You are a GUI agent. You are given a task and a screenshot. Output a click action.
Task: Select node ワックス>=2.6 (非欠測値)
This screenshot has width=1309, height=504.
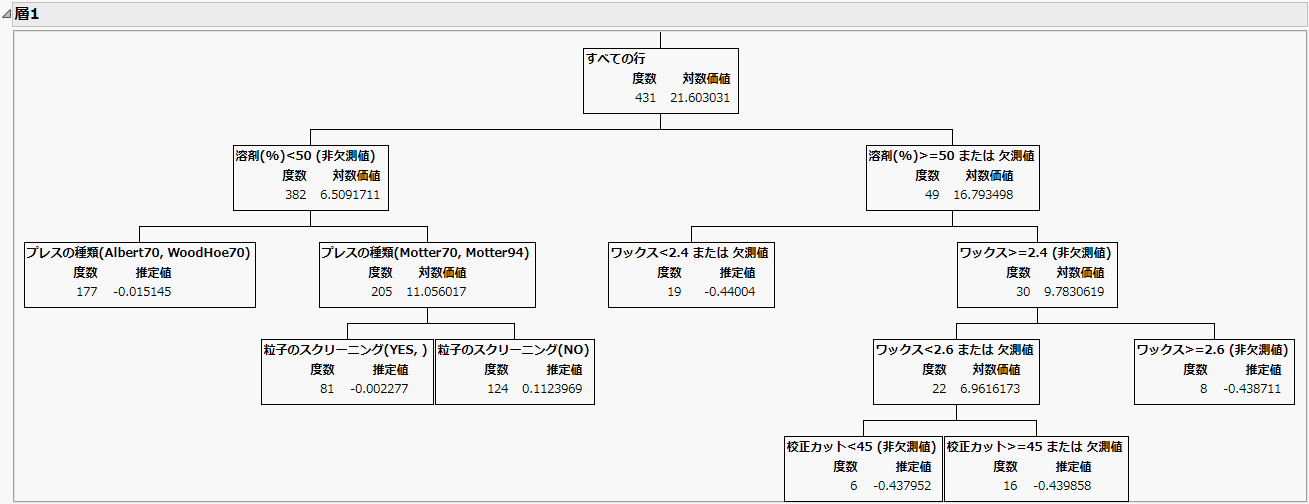coord(1212,349)
